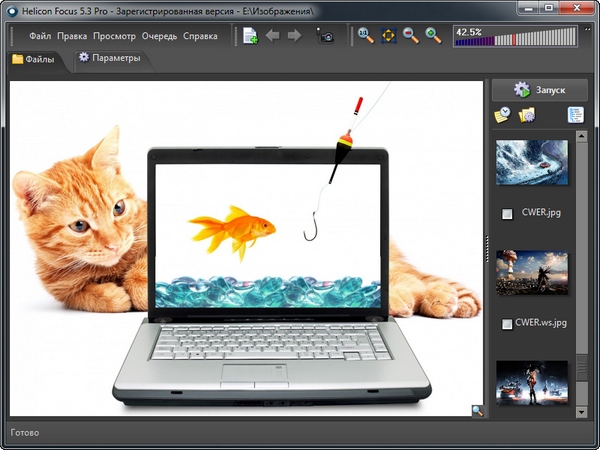Click the file list scrollbar down arrow

pos(582,411)
